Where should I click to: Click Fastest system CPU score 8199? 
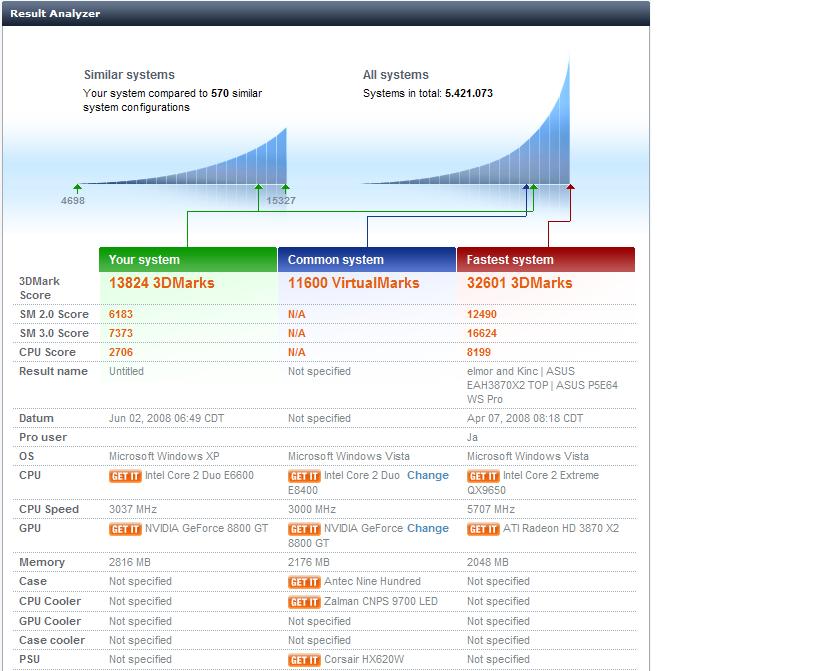[478, 352]
